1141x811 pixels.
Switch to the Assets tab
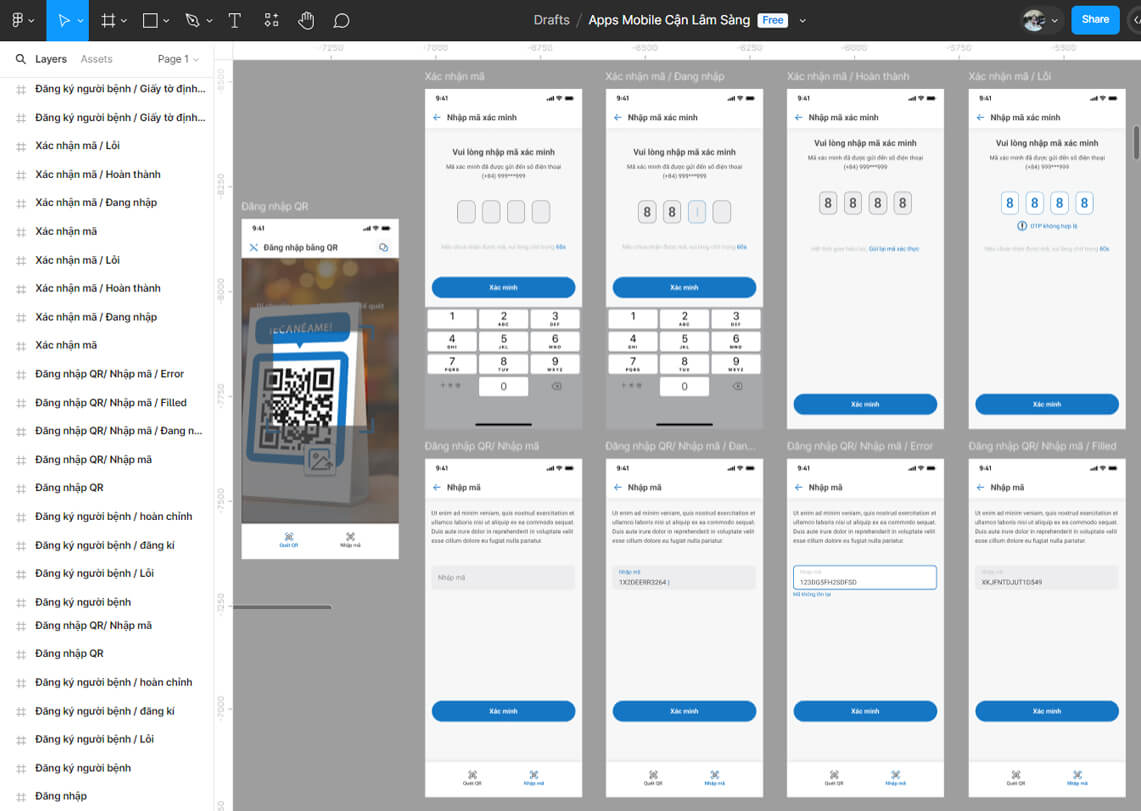pos(96,60)
